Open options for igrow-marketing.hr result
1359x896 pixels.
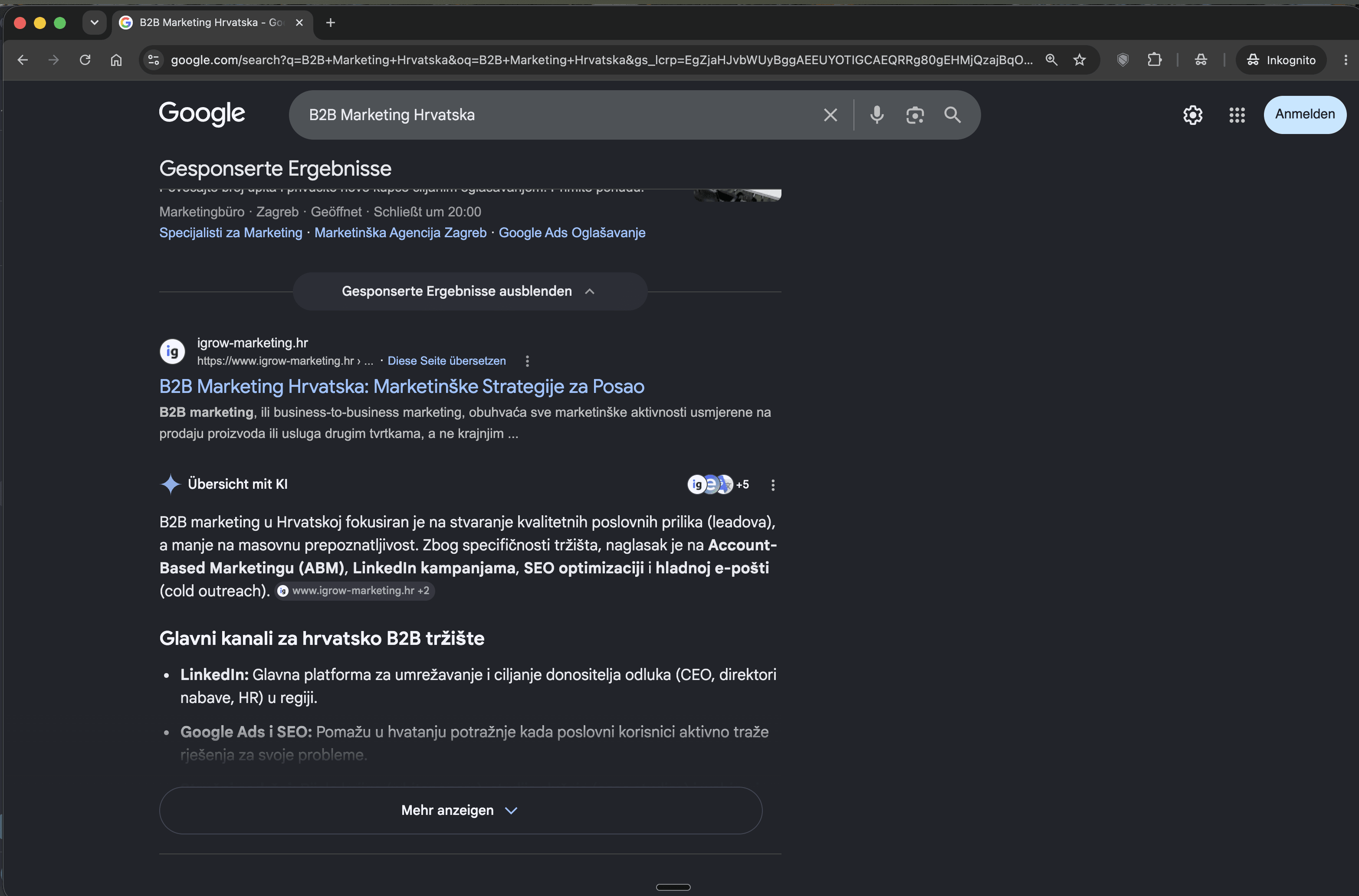tap(527, 360)
